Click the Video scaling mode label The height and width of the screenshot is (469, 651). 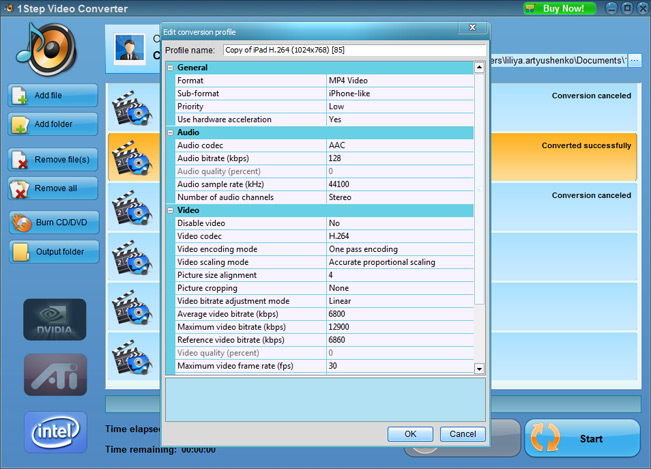pyautogui.click(x=213, y=262)
